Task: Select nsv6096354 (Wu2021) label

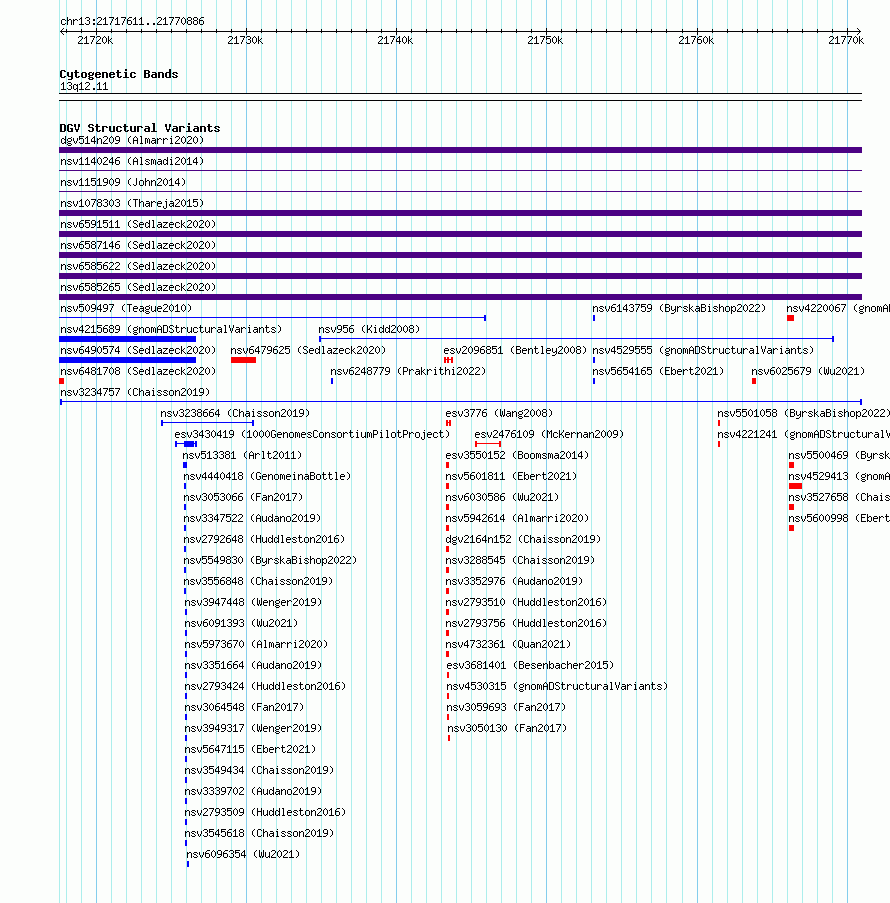Action: tap(243, 855)
